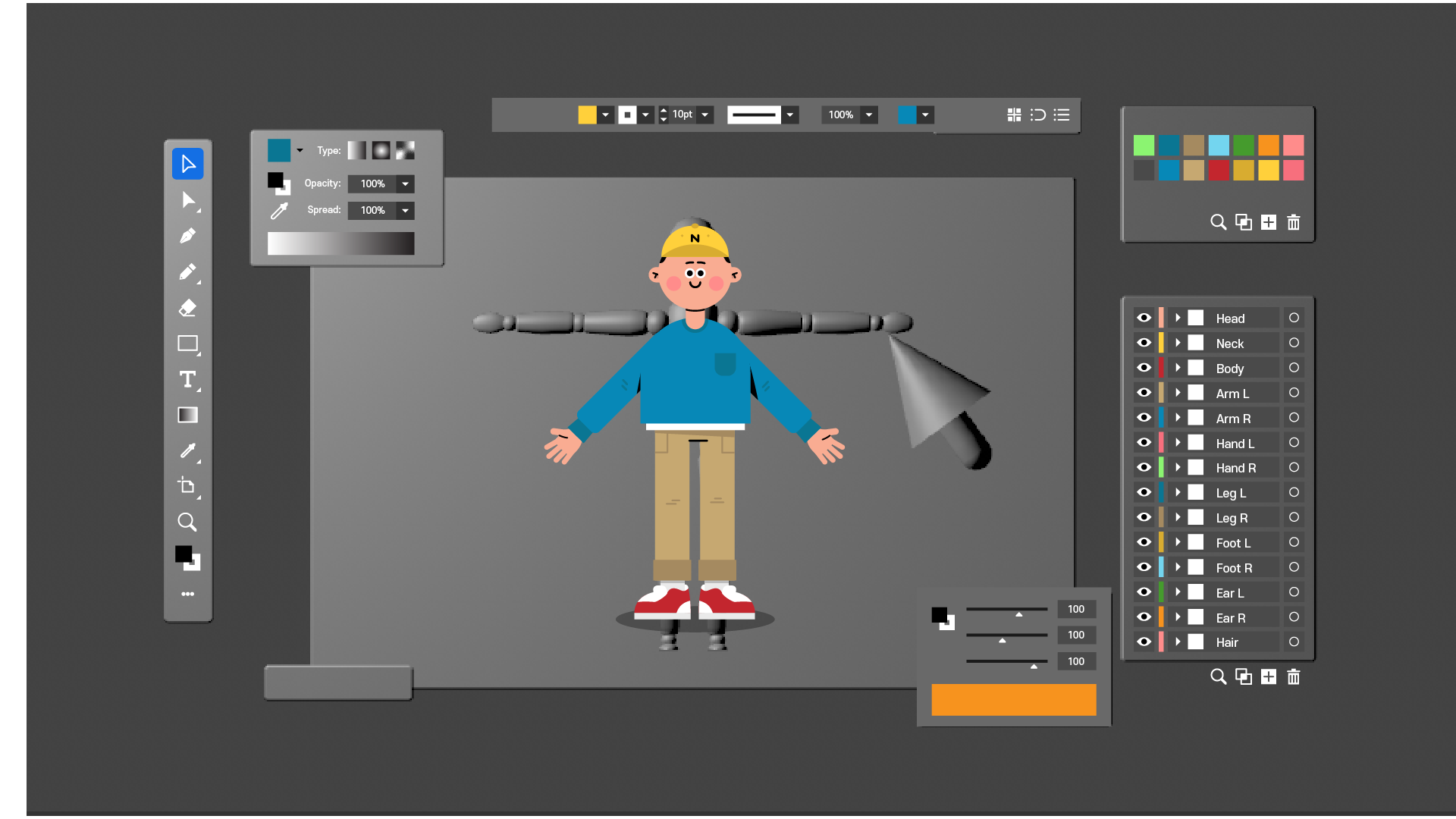Pick the eyedropper in gradient panel
The image size is (1456, 819).
279,211
